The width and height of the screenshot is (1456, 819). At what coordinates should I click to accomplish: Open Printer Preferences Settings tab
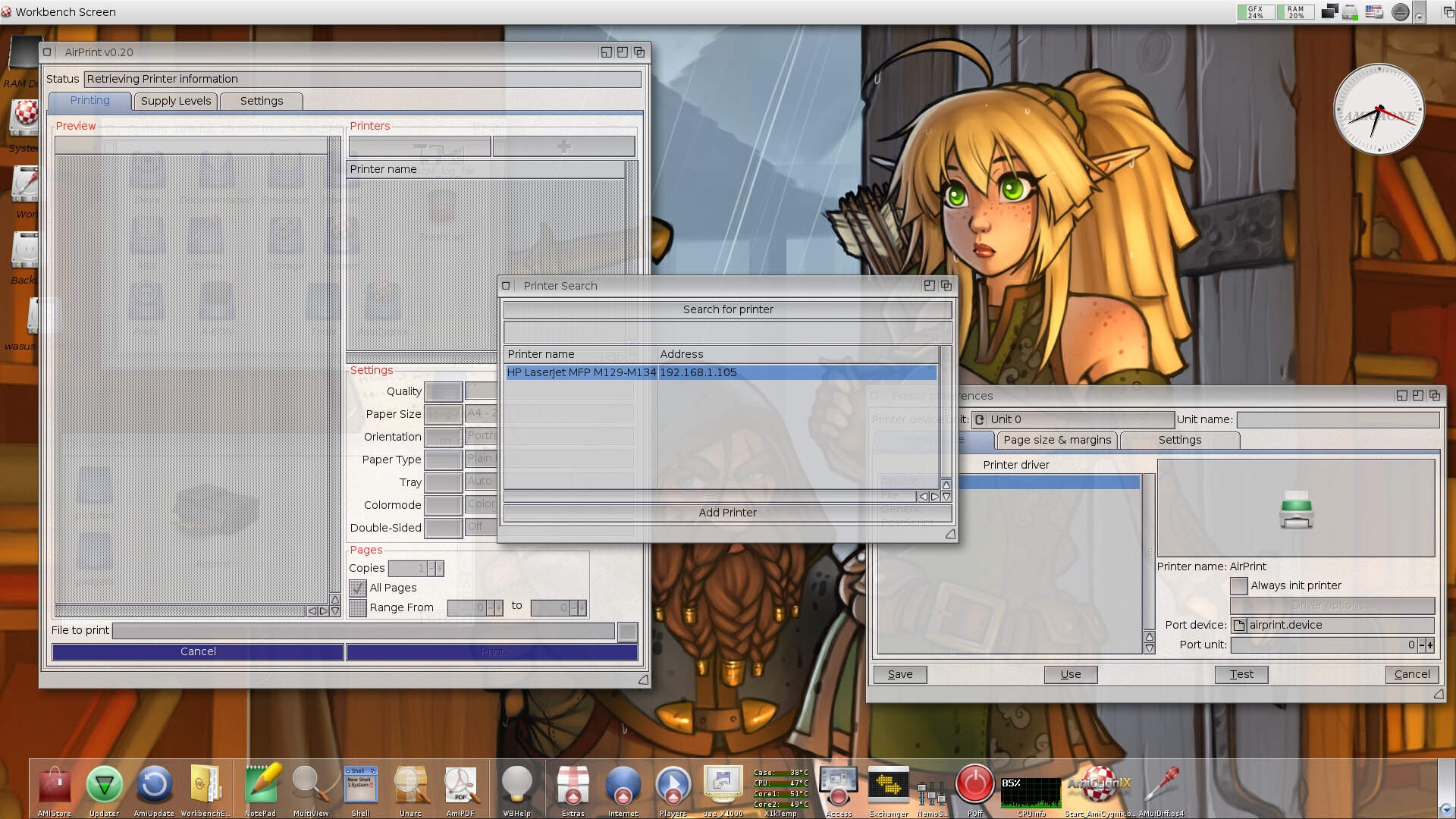(x=1180, y=440)
